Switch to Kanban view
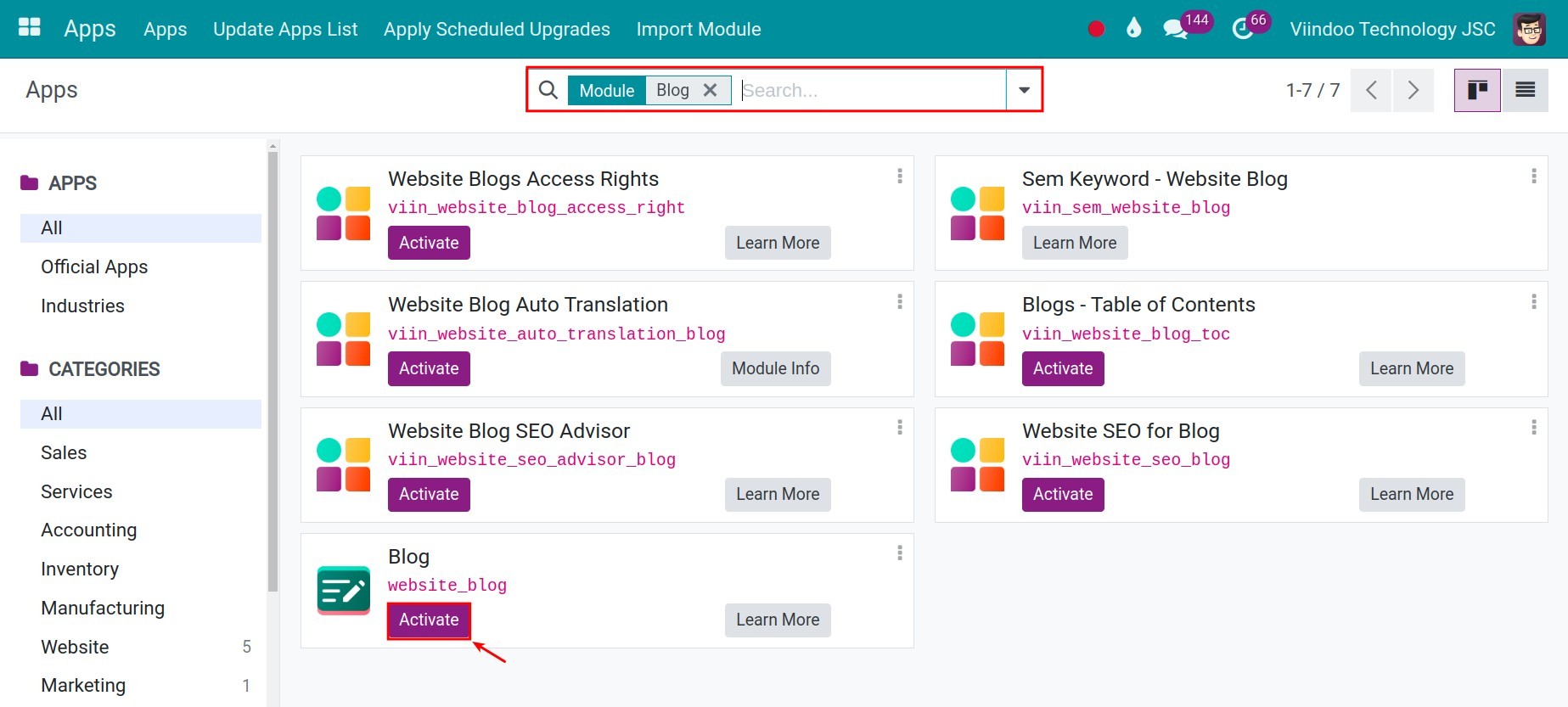 (x=1477, y=90)
